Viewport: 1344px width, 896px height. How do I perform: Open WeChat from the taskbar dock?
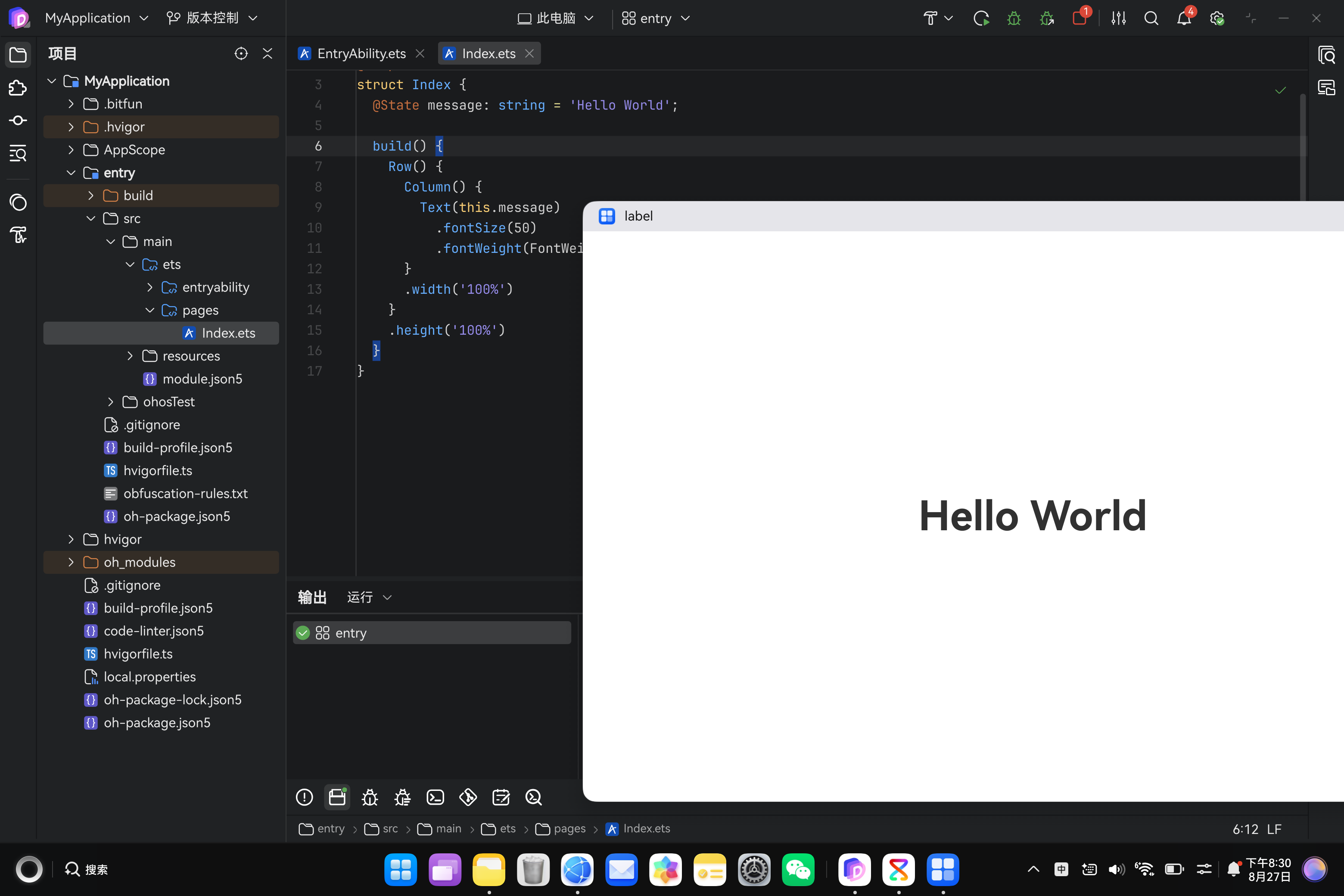click(x=798, y=870)
